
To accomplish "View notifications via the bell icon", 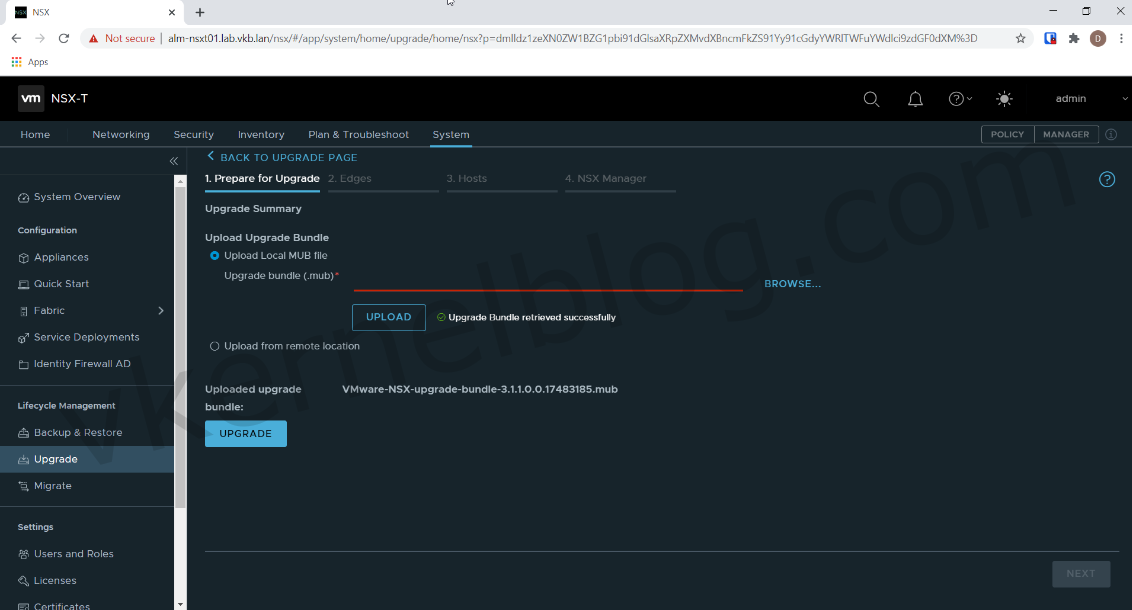I will point(915,98).
